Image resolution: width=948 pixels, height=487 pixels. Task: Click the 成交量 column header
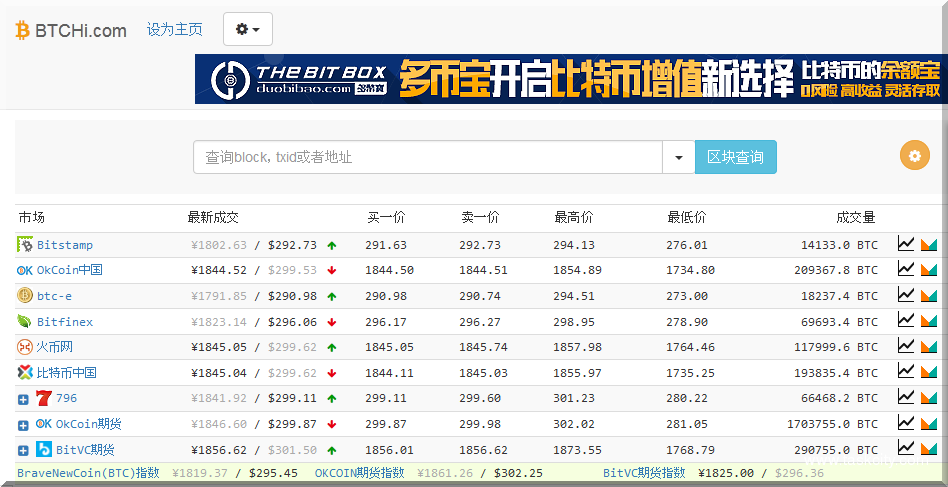(855, 218)
